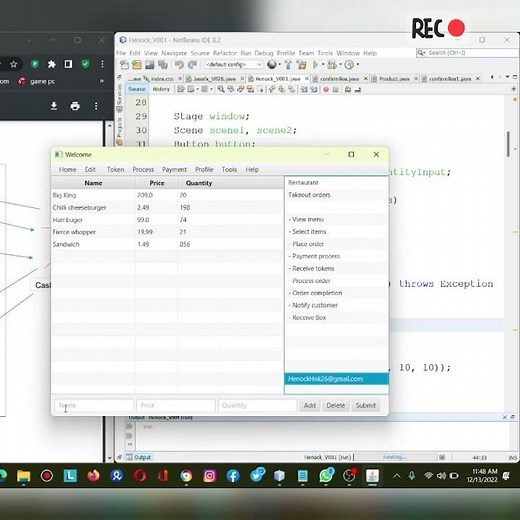Viewport: 520px width, 520px height.
Task: Click the Build Project hammer icon
Action: [x=288, y=65]
